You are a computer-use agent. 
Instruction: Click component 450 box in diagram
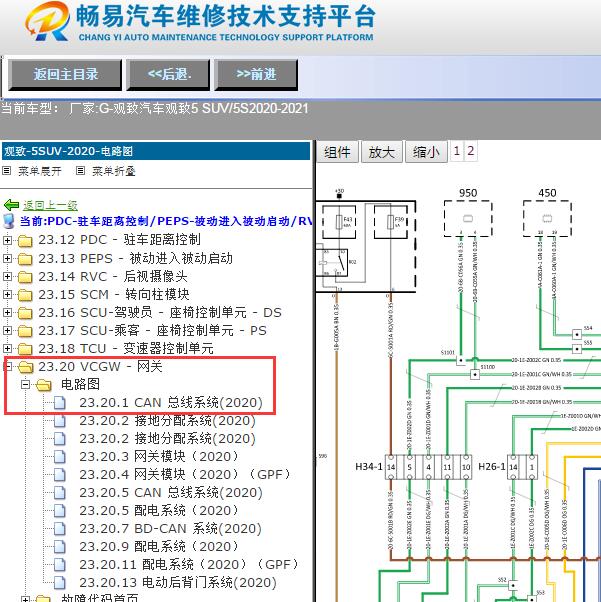547,218
